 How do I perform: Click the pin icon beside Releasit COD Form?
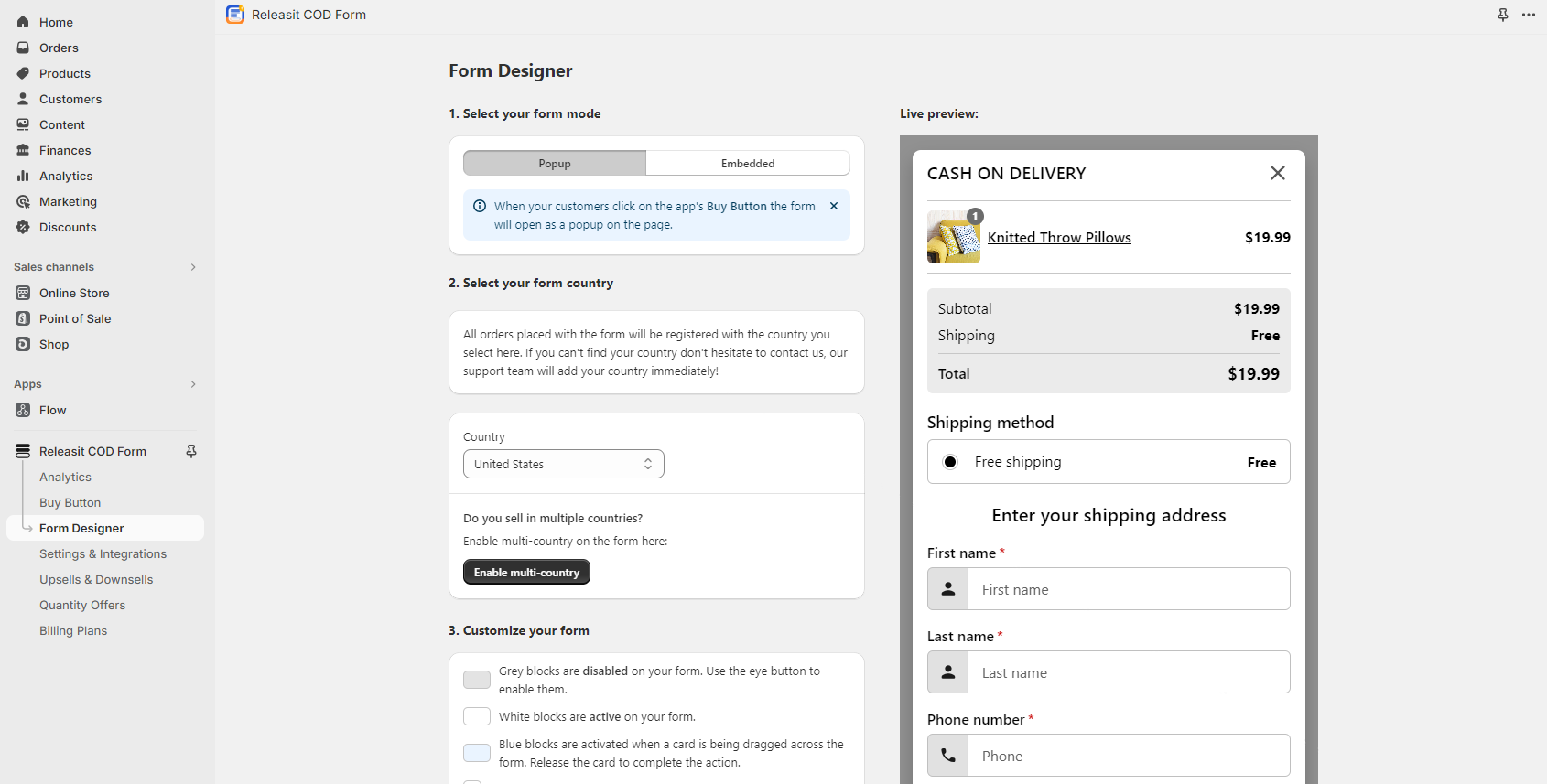[x=191, y=451]
